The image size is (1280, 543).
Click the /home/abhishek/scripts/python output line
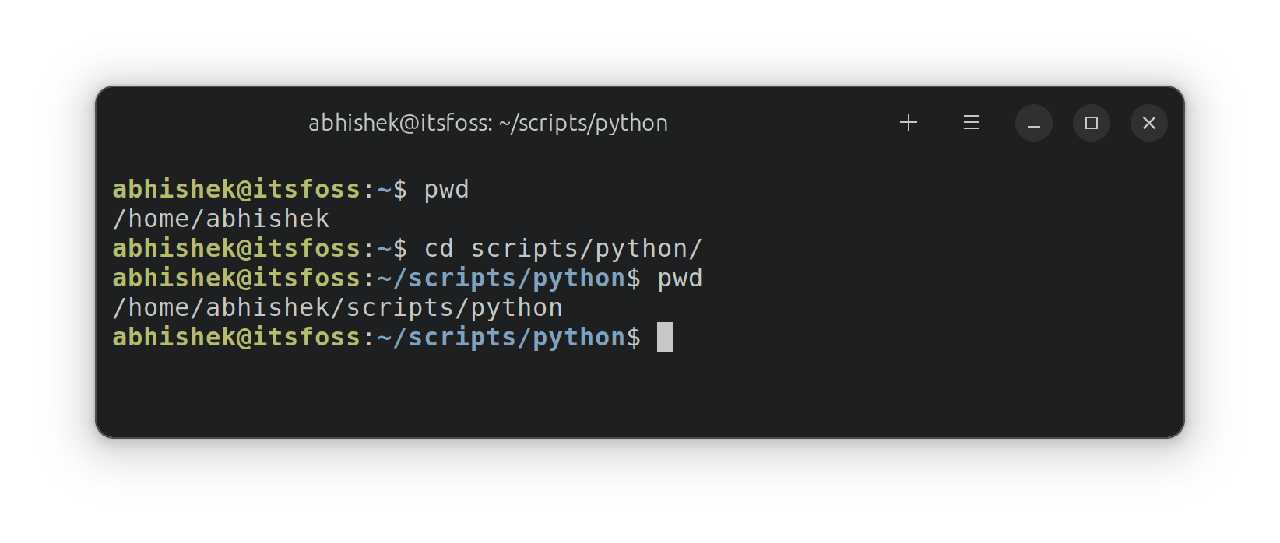(x=337, y=307)
